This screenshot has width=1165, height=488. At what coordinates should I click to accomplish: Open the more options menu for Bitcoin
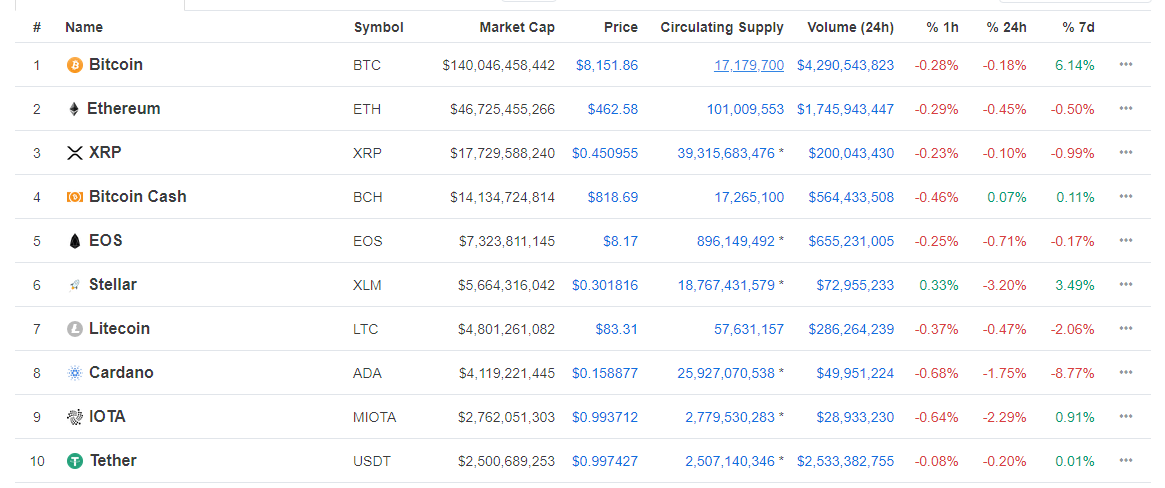tap(1126, 65)
